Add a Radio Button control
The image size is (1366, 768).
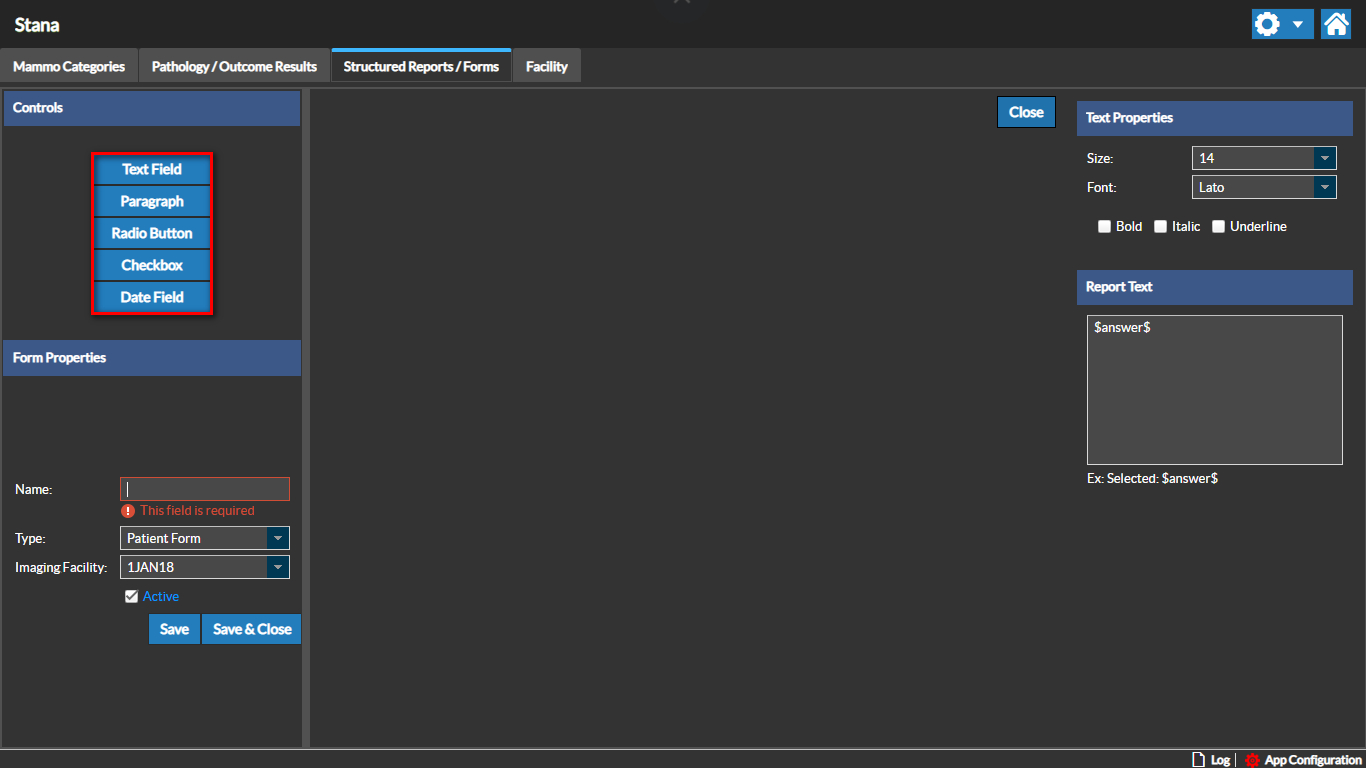pyautogui.click(x=152, y=233)
